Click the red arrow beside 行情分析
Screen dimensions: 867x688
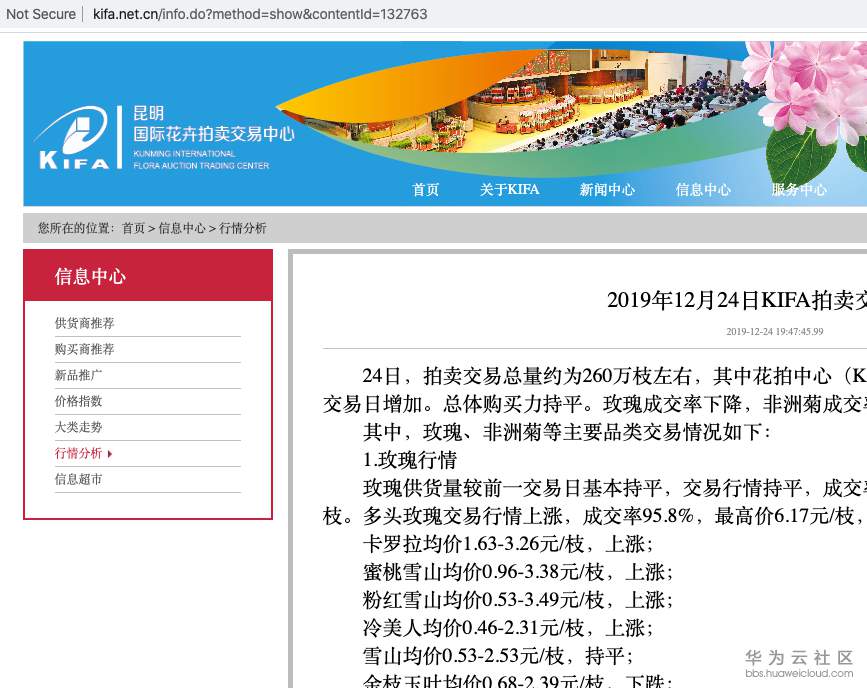(x=110, y=454)
